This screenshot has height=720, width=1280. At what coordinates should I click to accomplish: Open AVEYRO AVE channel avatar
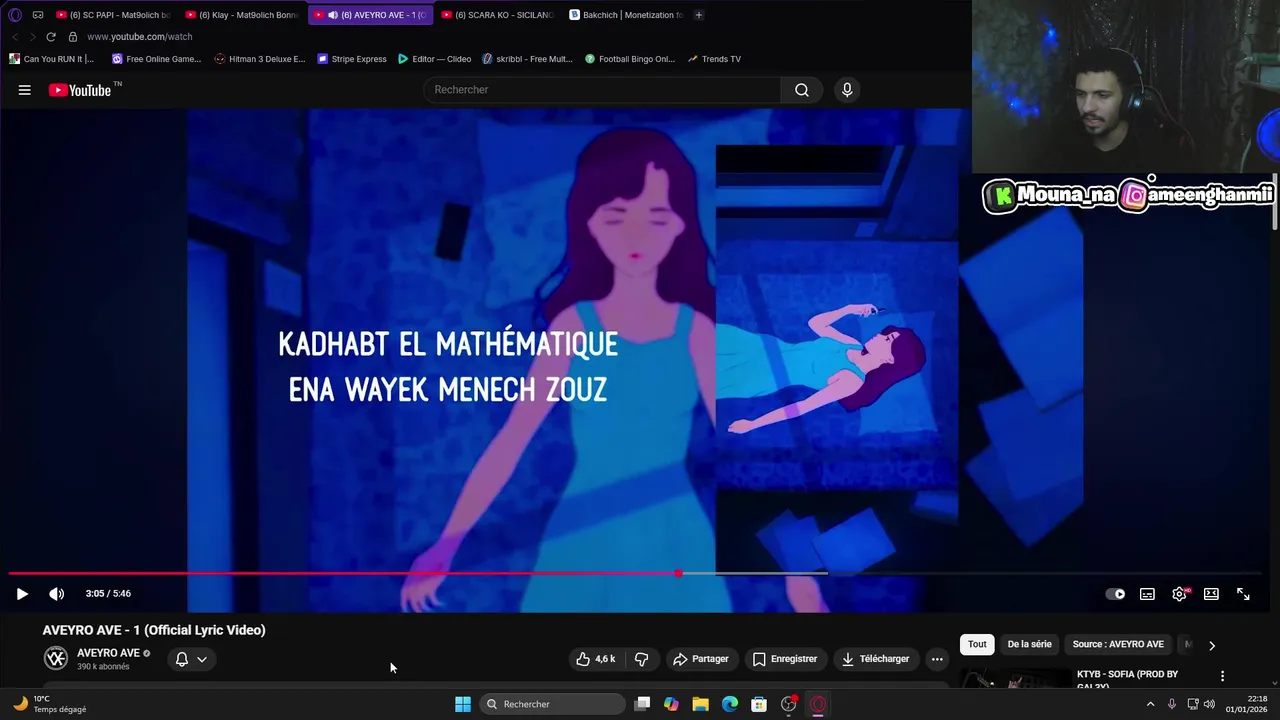(x=56, y=658)
